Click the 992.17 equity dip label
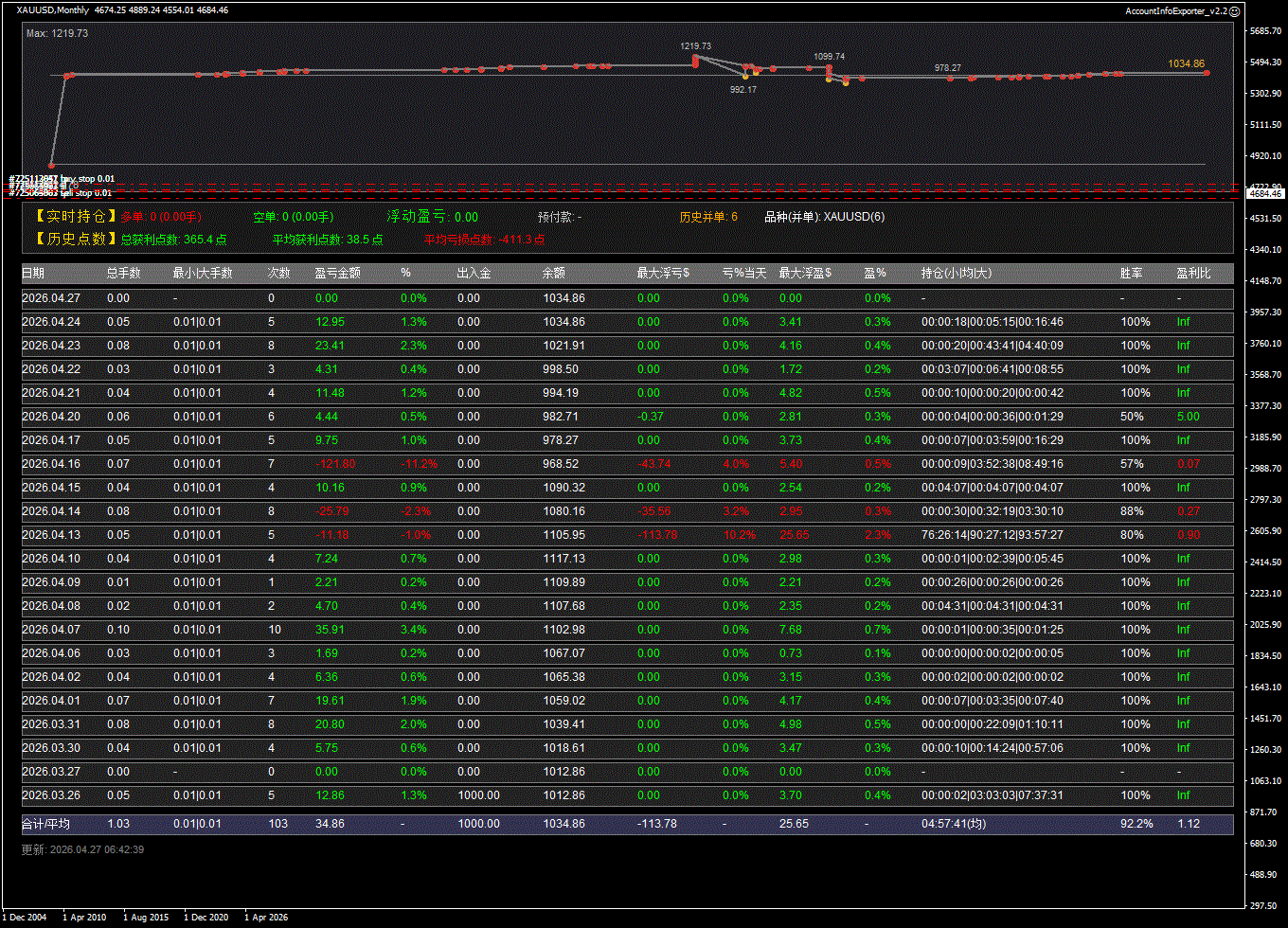 742,89
